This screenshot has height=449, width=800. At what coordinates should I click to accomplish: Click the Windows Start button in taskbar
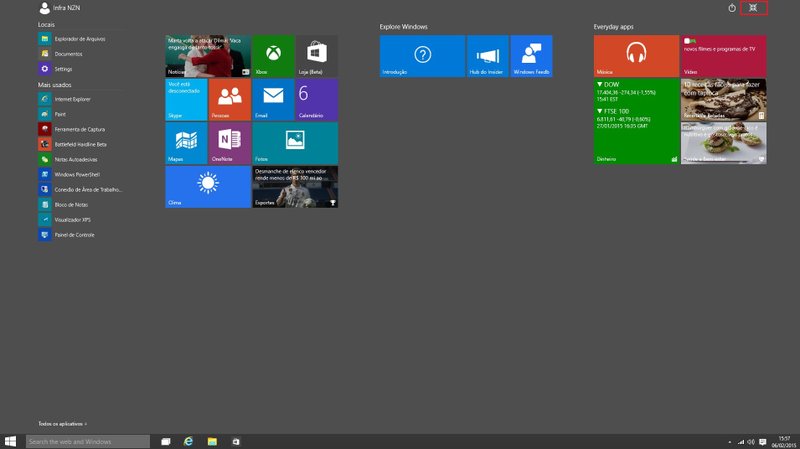(x=10, y=441)
